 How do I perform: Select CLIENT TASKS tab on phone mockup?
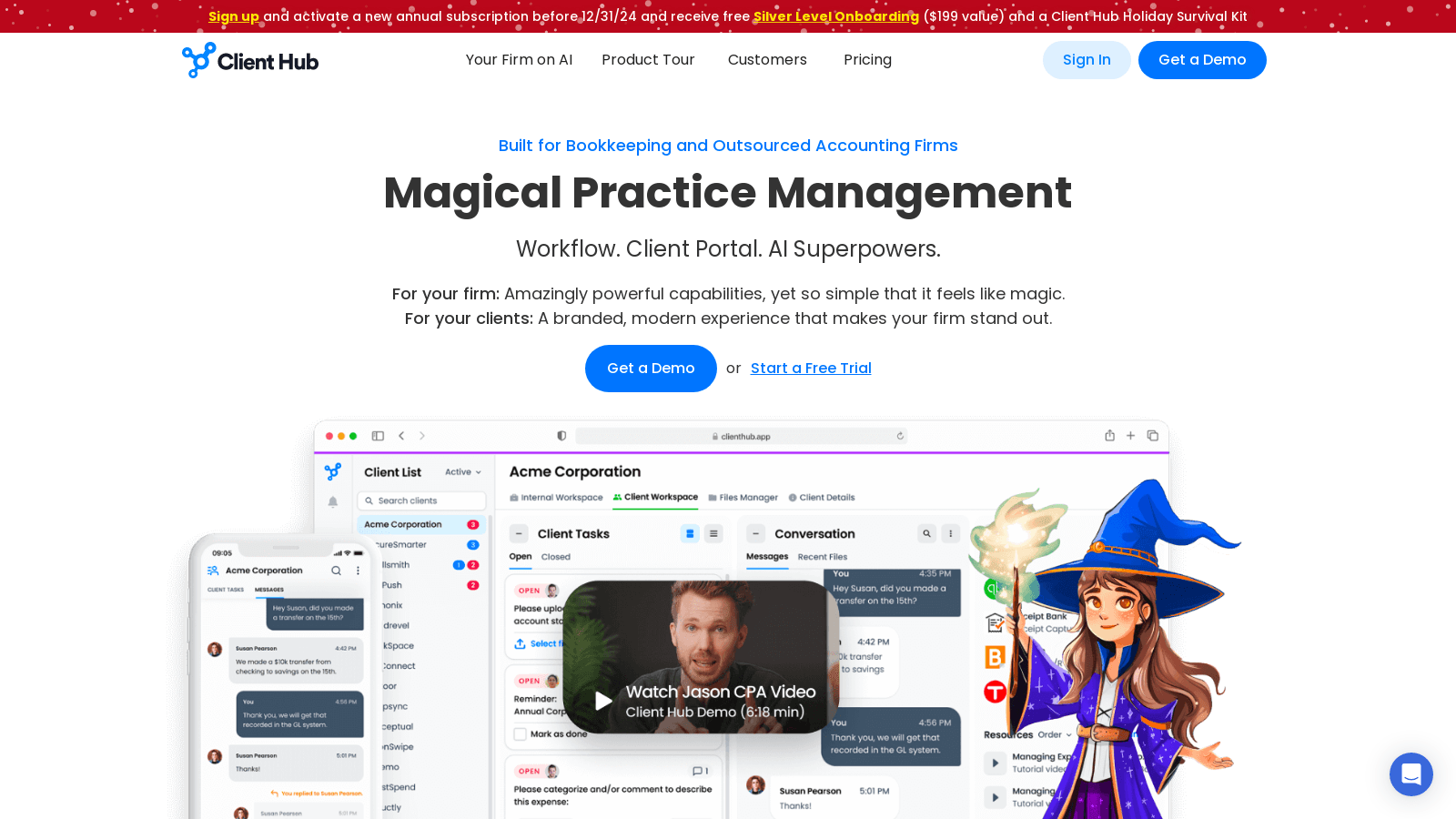click(x=226, y=590)
